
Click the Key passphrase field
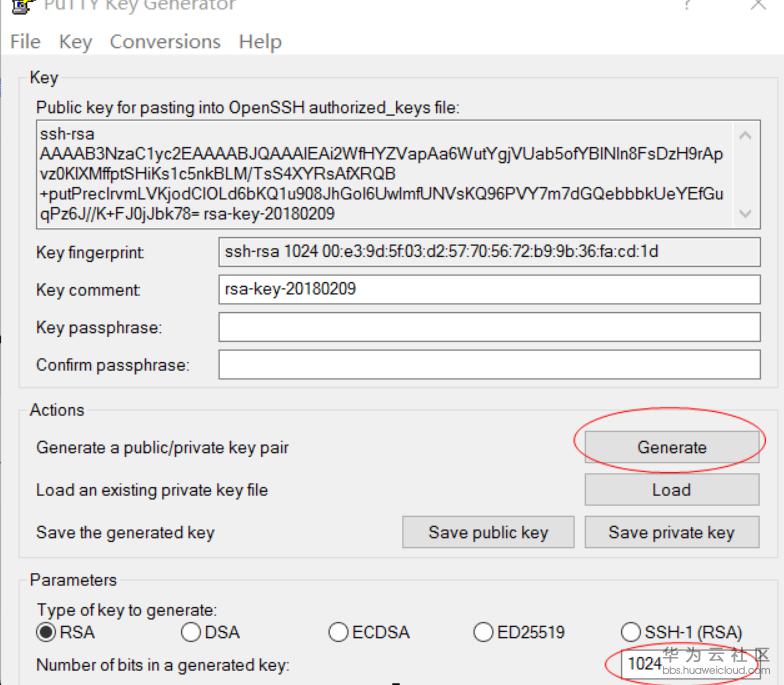point(490,327)
